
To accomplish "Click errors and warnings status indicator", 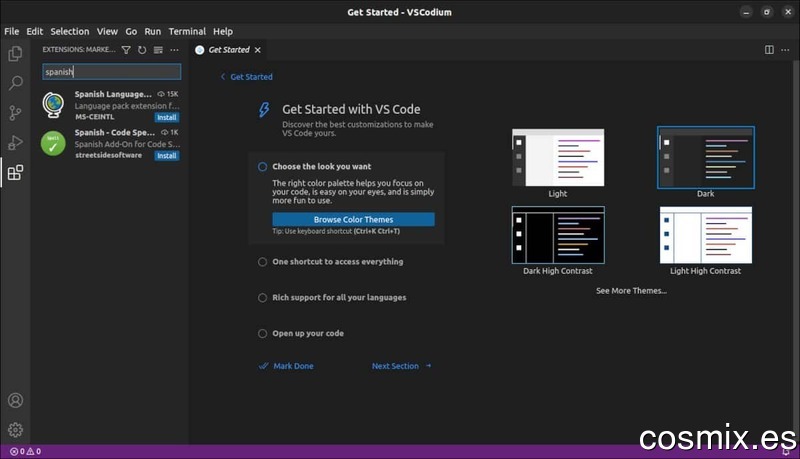I will click(26, 451).
